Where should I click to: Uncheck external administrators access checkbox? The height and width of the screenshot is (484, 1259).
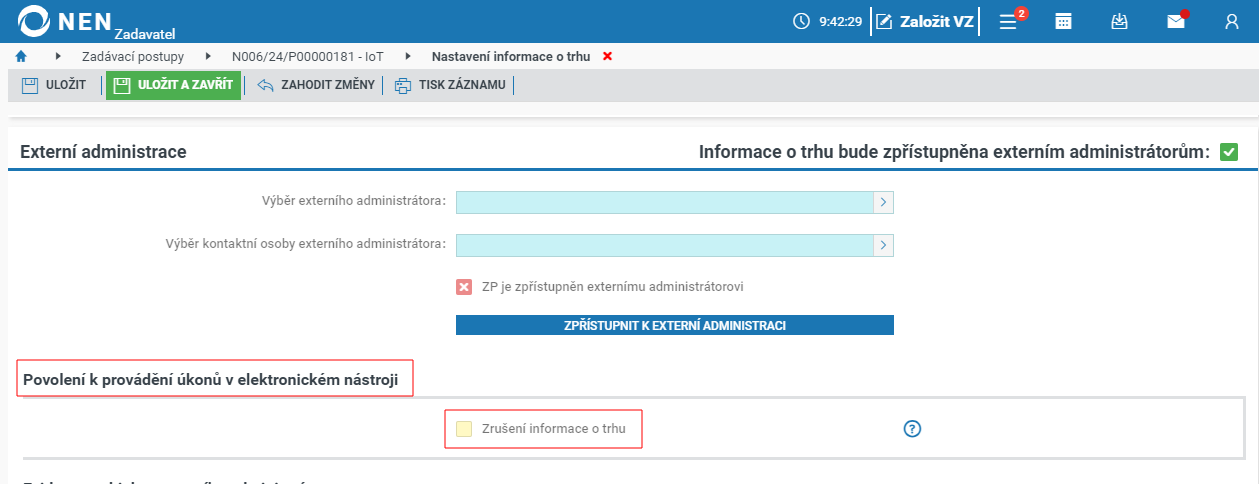1229,152
